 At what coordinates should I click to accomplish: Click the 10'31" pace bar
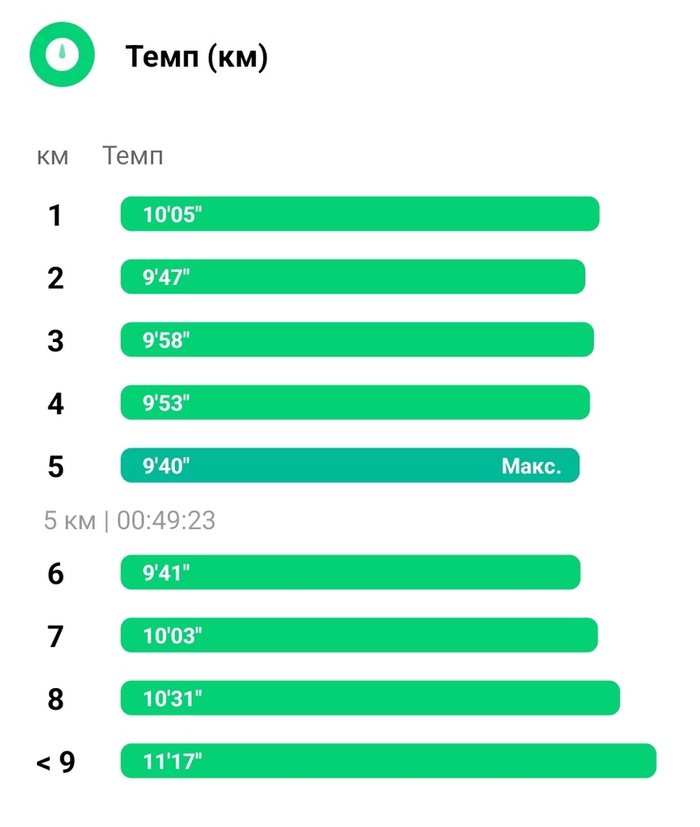coord(370,698)
